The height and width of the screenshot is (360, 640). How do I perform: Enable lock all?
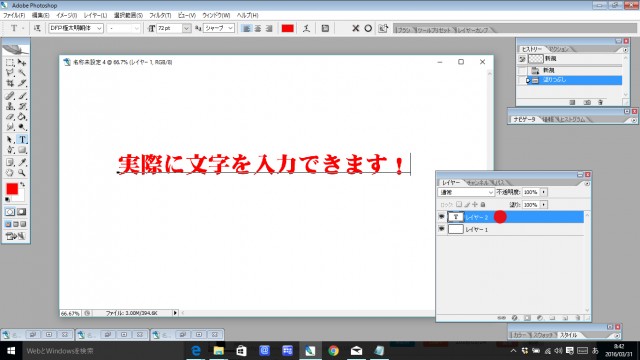click(x=483, y=204)
